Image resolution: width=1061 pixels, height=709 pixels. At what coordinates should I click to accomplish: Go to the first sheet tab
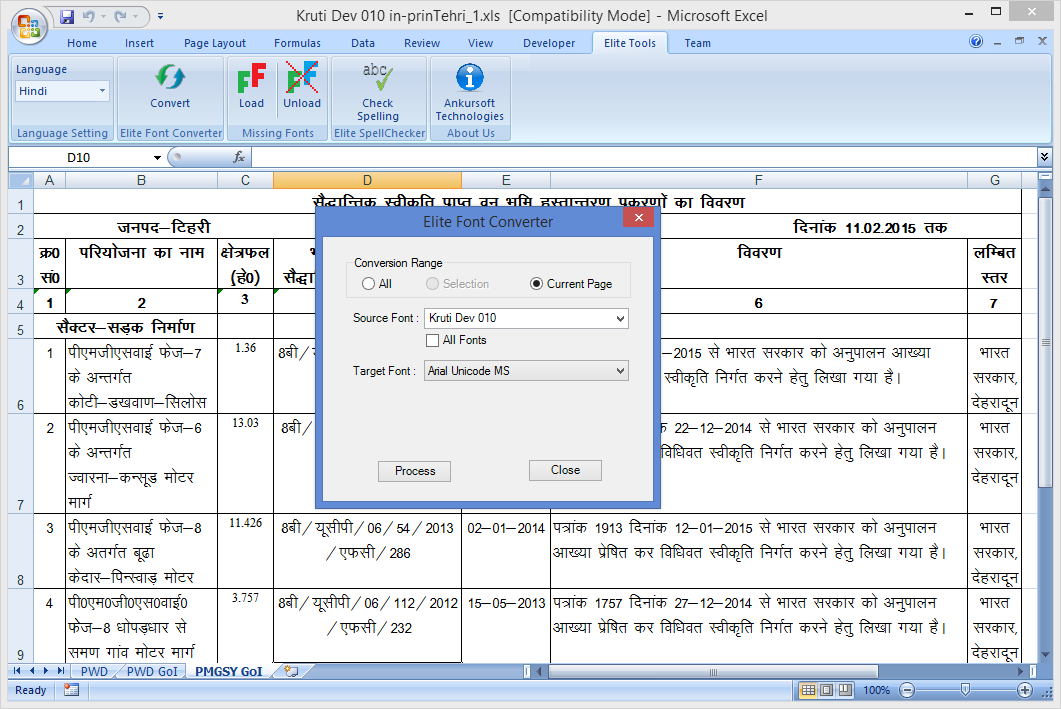(x=17, y=671)
